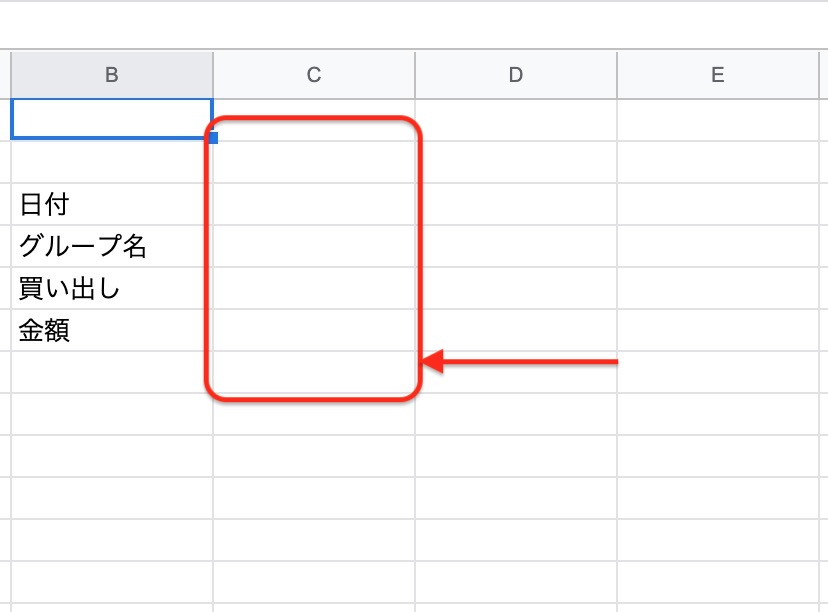Select the column D header
This screenshot has height=612, width=828.
pyautogui.click(x=516, y=75)
